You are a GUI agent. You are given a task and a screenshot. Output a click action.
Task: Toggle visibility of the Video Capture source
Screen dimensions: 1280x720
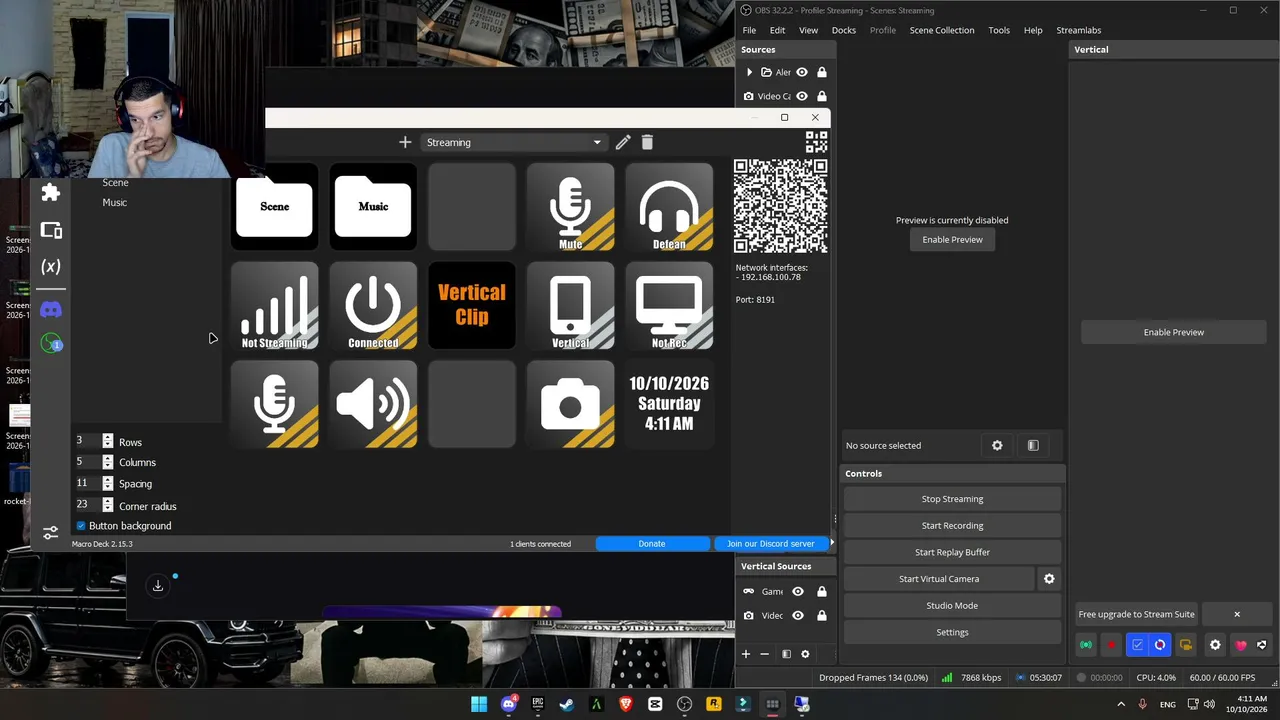click(x=802, y=96)
